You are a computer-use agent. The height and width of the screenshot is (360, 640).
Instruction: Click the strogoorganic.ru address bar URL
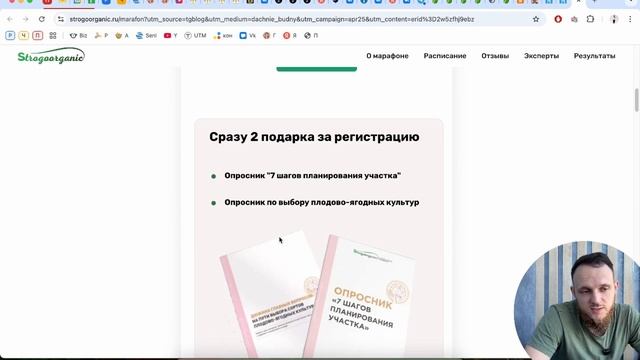(271, 19)
